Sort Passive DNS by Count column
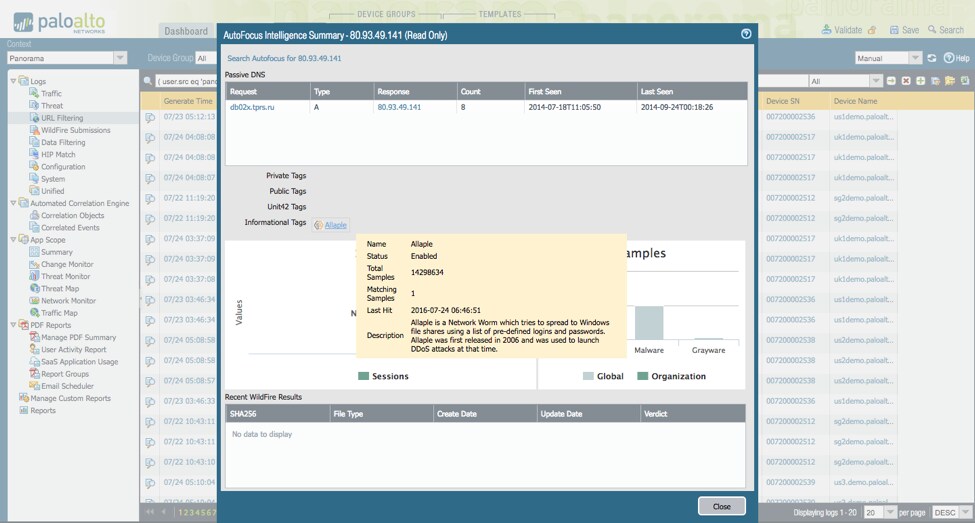This screenshot has width=975, height=523. pyautogui.click(x=490, y=91)
